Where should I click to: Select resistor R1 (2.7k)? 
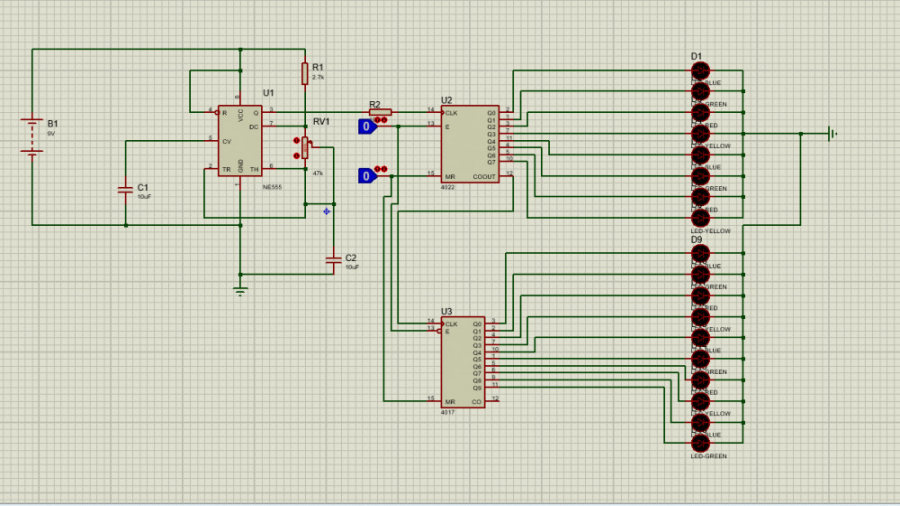(x=304, y=72)
